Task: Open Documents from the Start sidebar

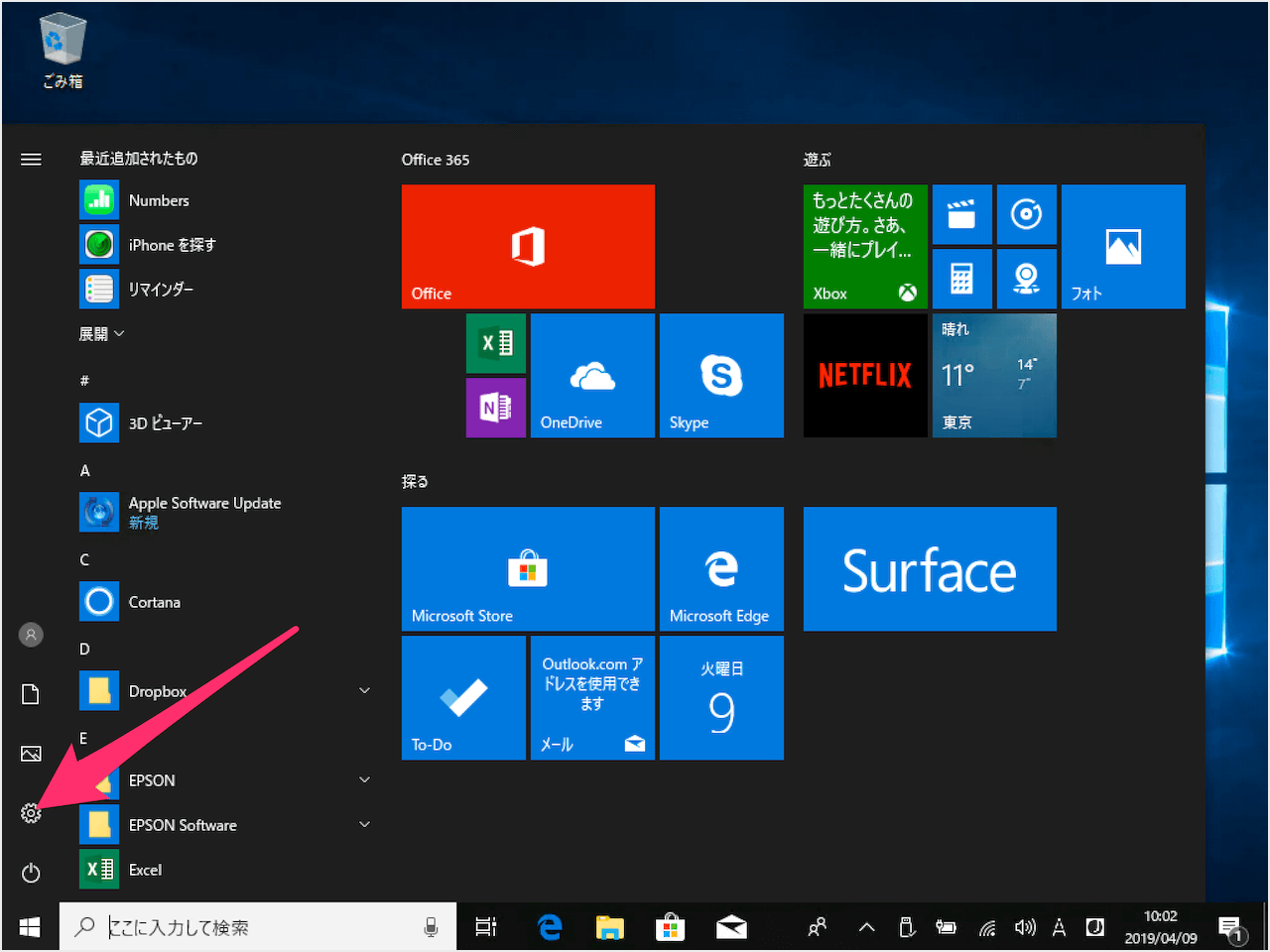Action: (31, 694)
